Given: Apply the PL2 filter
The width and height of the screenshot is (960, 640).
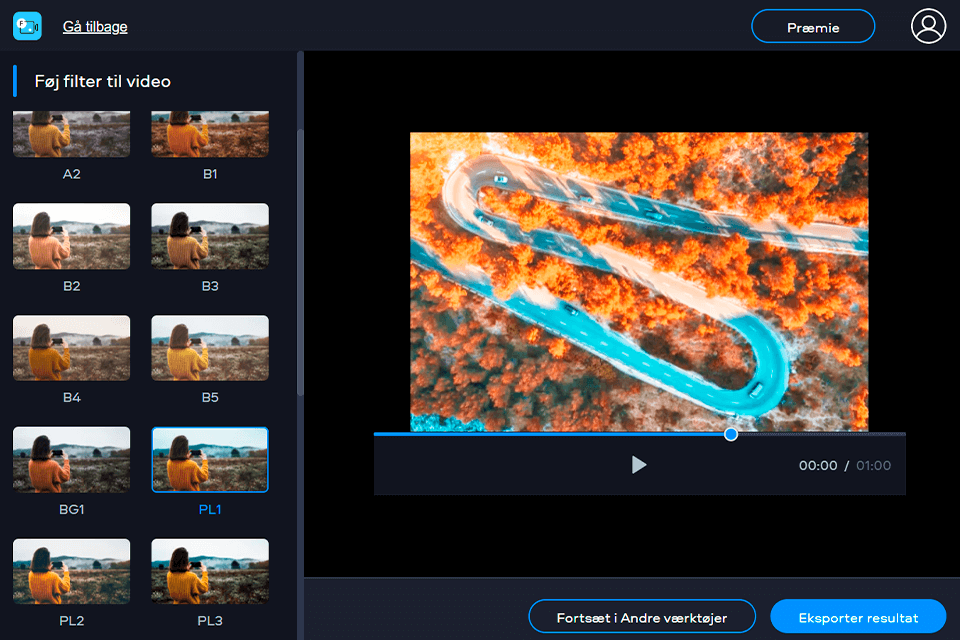Looking at the screenshot, I should point(71,571).
